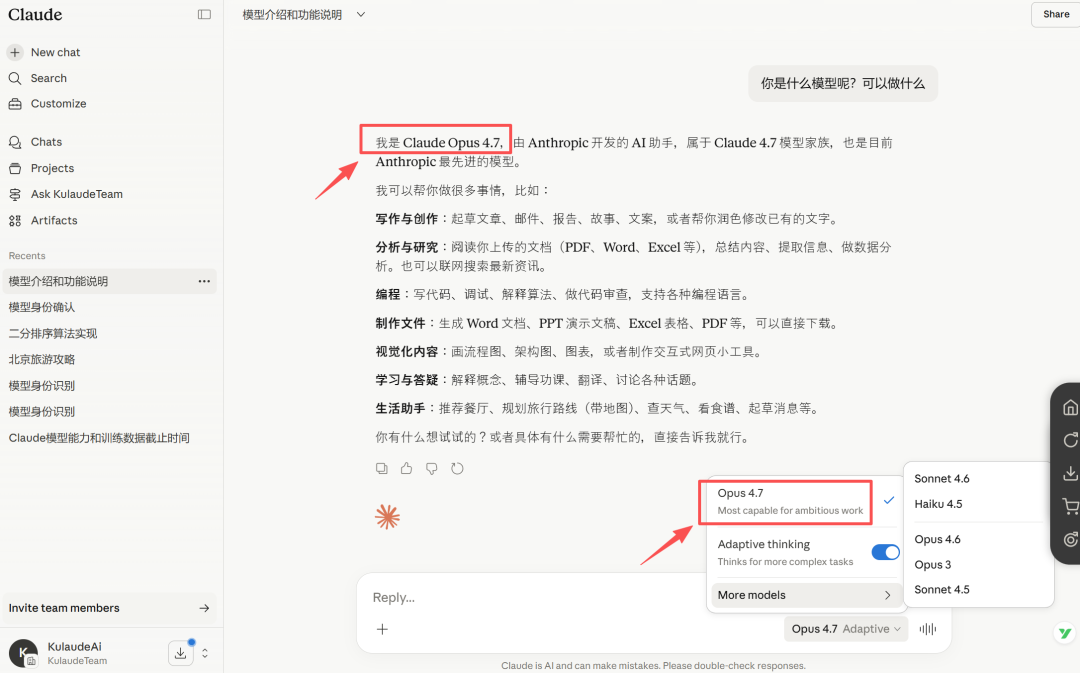The height and width of the screenshot is (673, 1080).
Task: Retry the assistant response
Action: pyautogui.click(x=457, y=468)
